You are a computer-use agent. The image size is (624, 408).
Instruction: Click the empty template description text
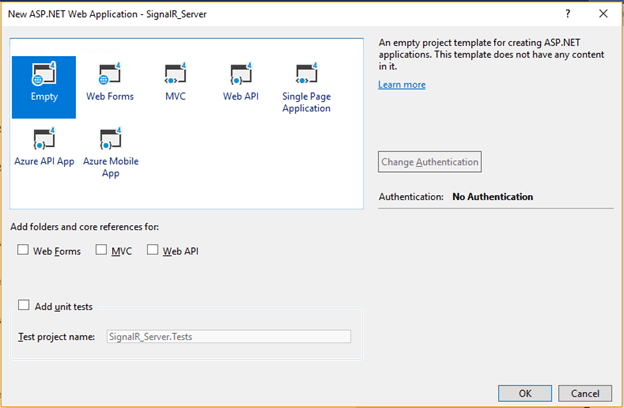coord(491,55)
